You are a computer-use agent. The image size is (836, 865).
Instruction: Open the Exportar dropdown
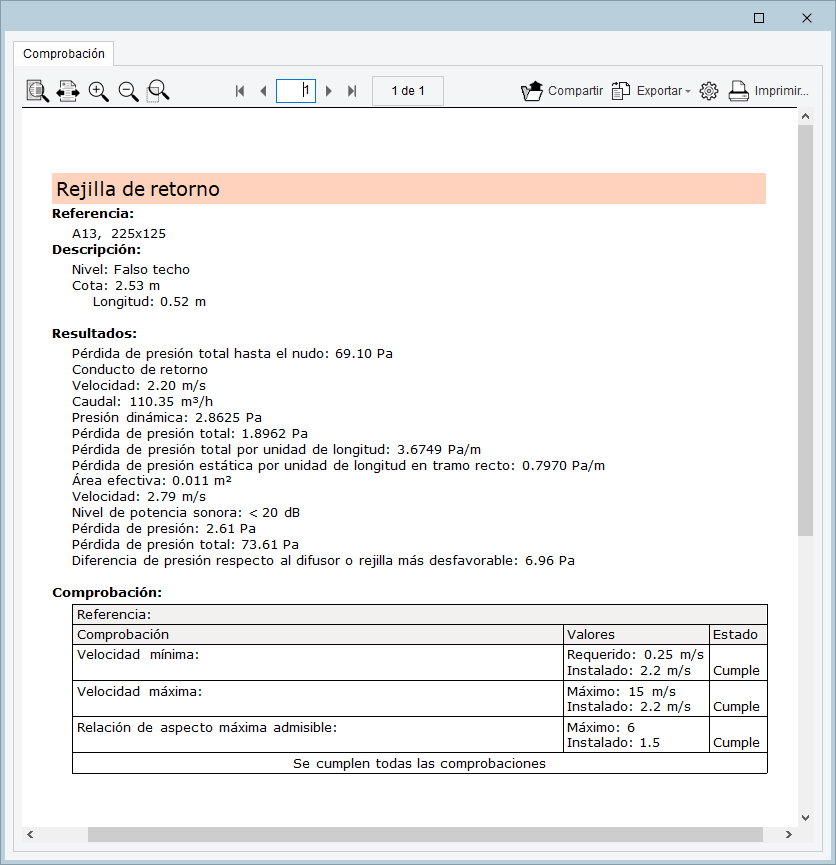click(x=651, y=90)
